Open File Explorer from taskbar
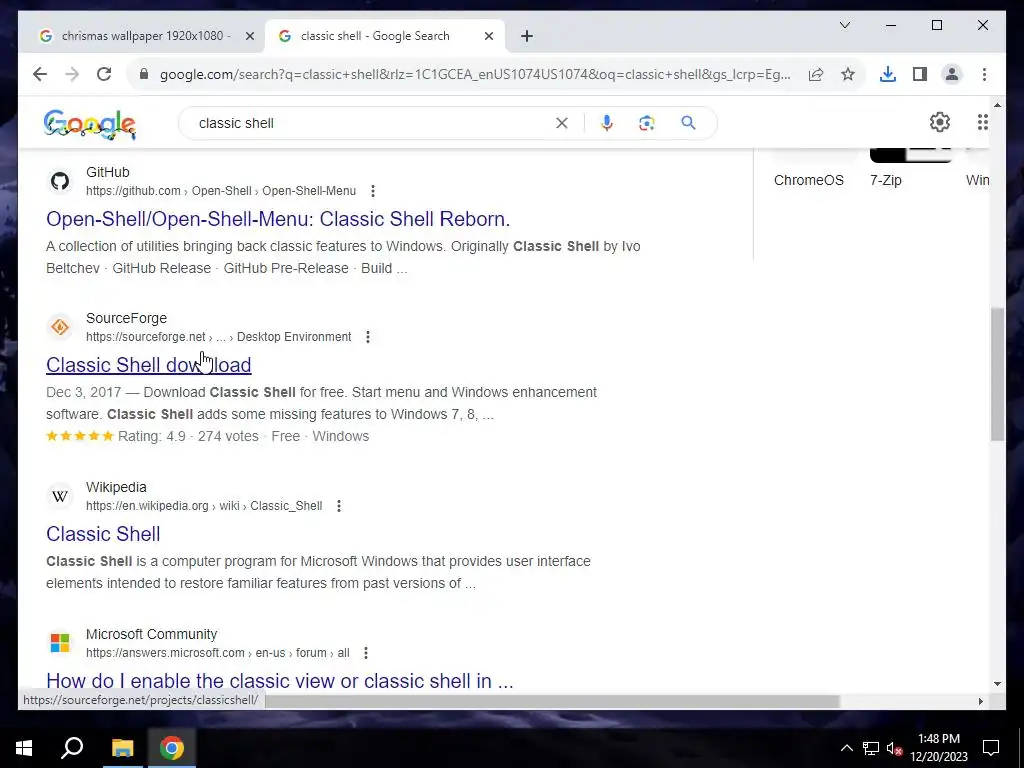This screenshot has width=1024, height=768. coord(122,748)
